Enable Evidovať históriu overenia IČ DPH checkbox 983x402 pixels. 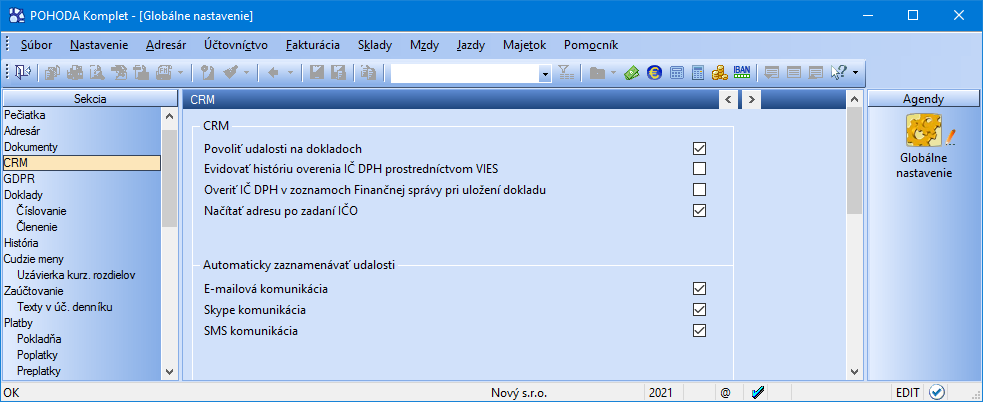coord(700,169)
